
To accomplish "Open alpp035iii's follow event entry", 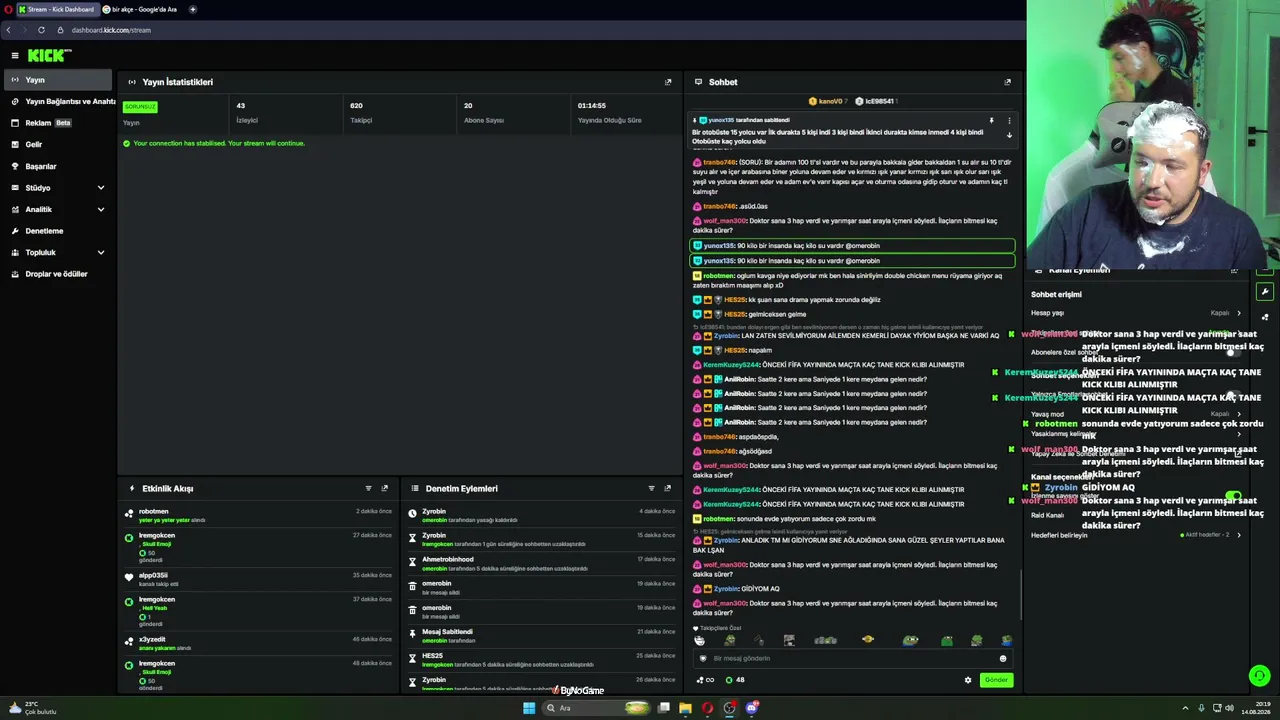I will 259,579.
